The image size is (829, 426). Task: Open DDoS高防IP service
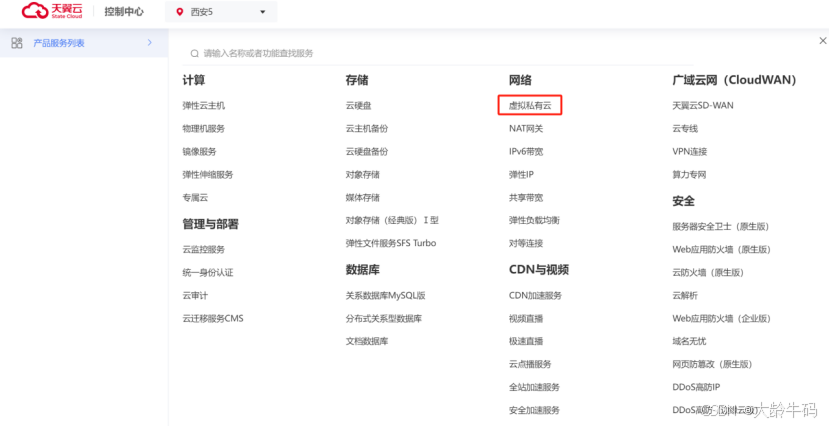(696, 387)
